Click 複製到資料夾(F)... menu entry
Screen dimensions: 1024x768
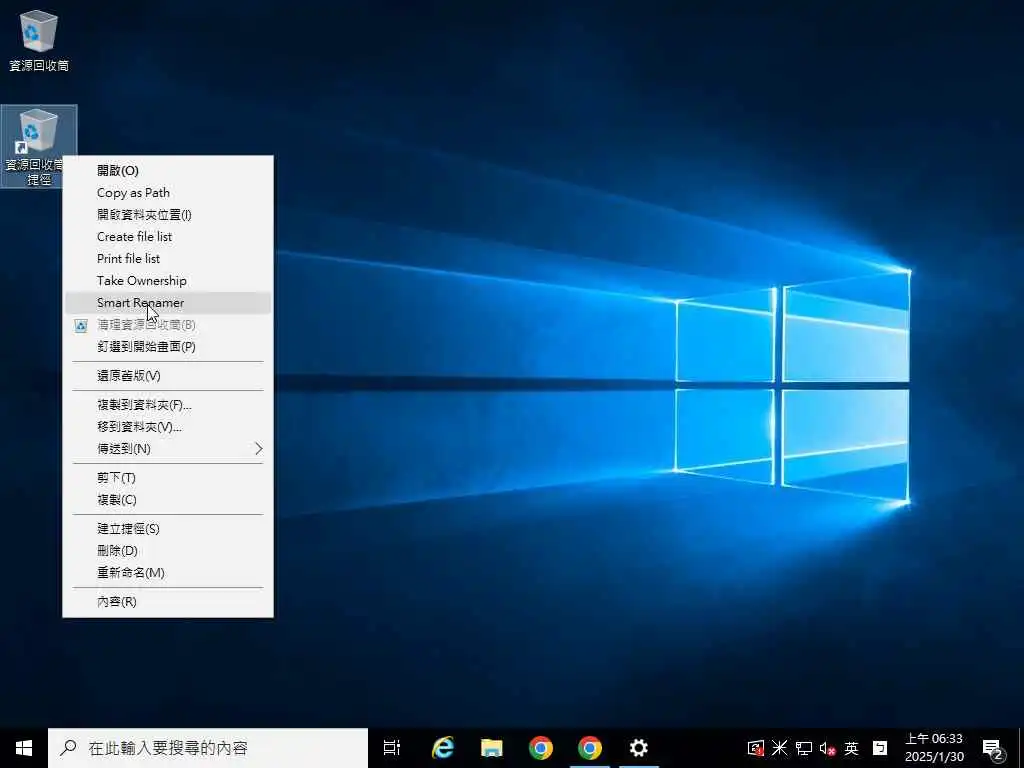[168, 405]
